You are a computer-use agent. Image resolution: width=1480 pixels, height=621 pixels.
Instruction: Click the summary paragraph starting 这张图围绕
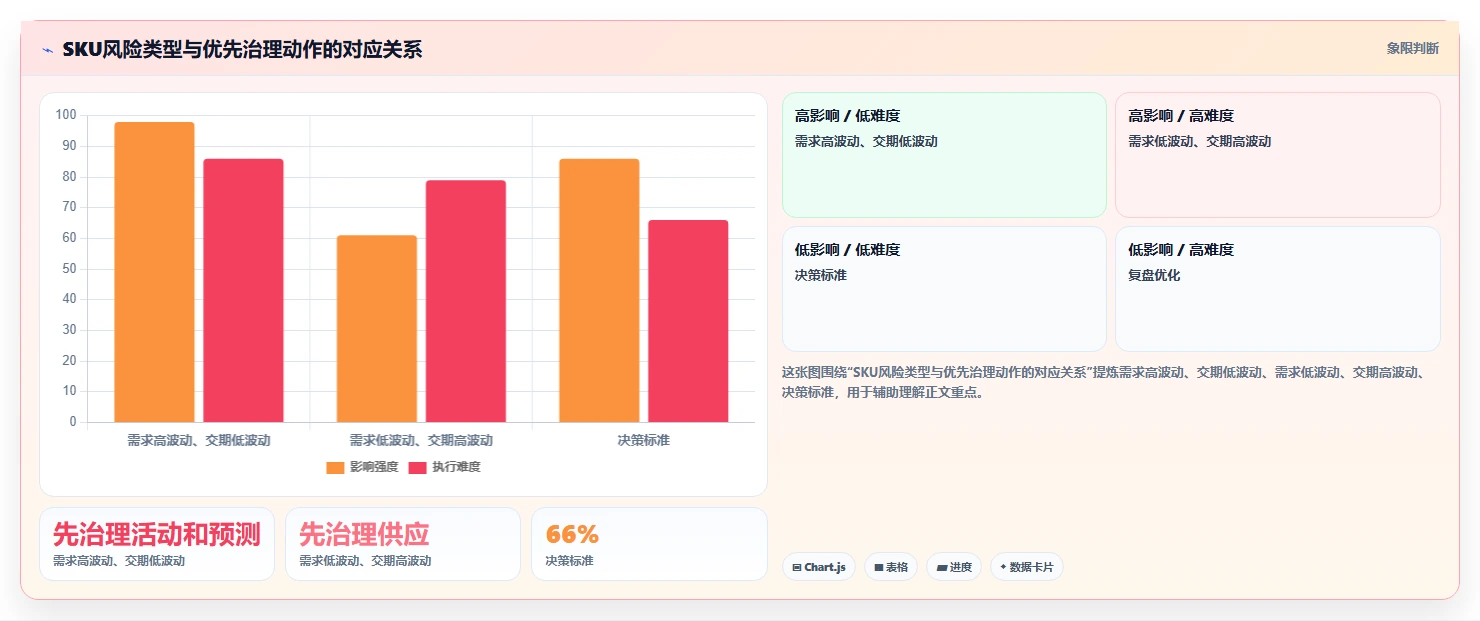(1104, 382)
